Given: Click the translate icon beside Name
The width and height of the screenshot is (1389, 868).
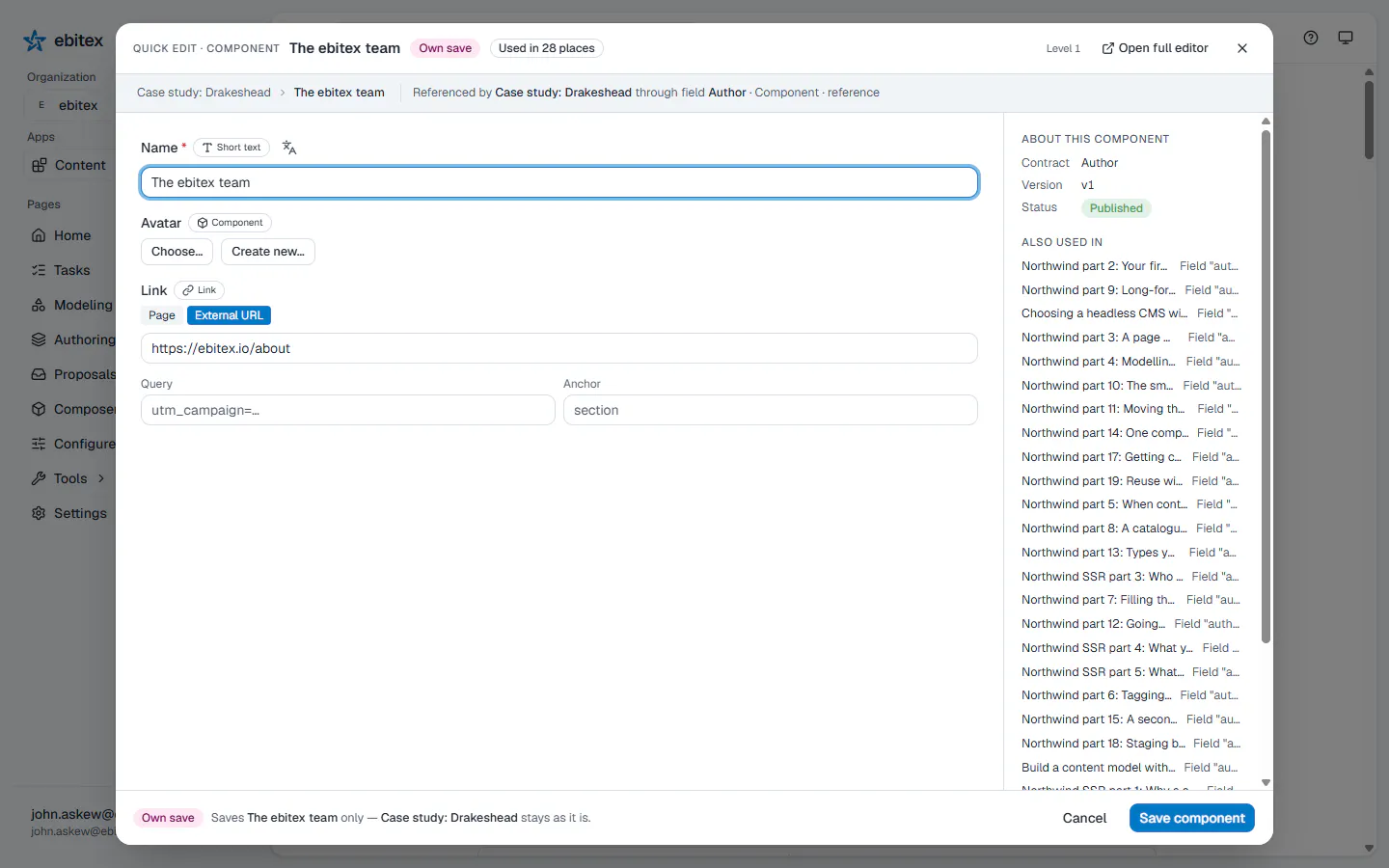Looking at the screenshot, I should pyautogui.click(x=289, y=148).
